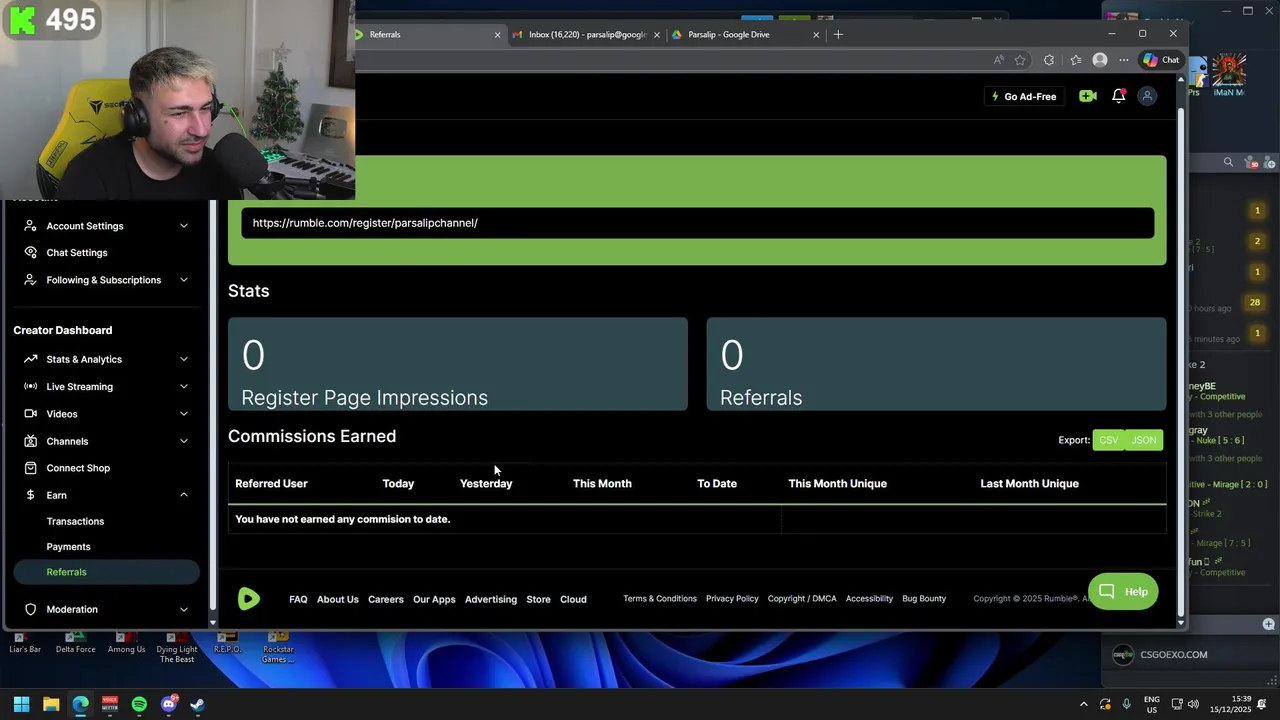Screen dimensions: 1280x720
Task: Click the Microsoft Edge taskbar icon
Action: [x=80, y=704]
